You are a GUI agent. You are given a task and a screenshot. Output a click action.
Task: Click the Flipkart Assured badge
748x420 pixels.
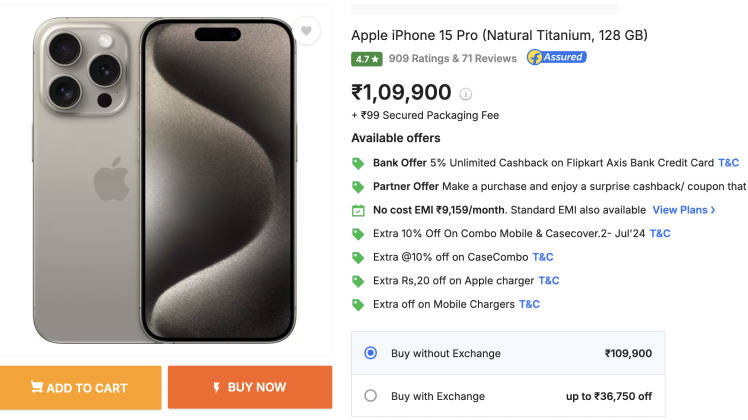click(x=557, y=58)
